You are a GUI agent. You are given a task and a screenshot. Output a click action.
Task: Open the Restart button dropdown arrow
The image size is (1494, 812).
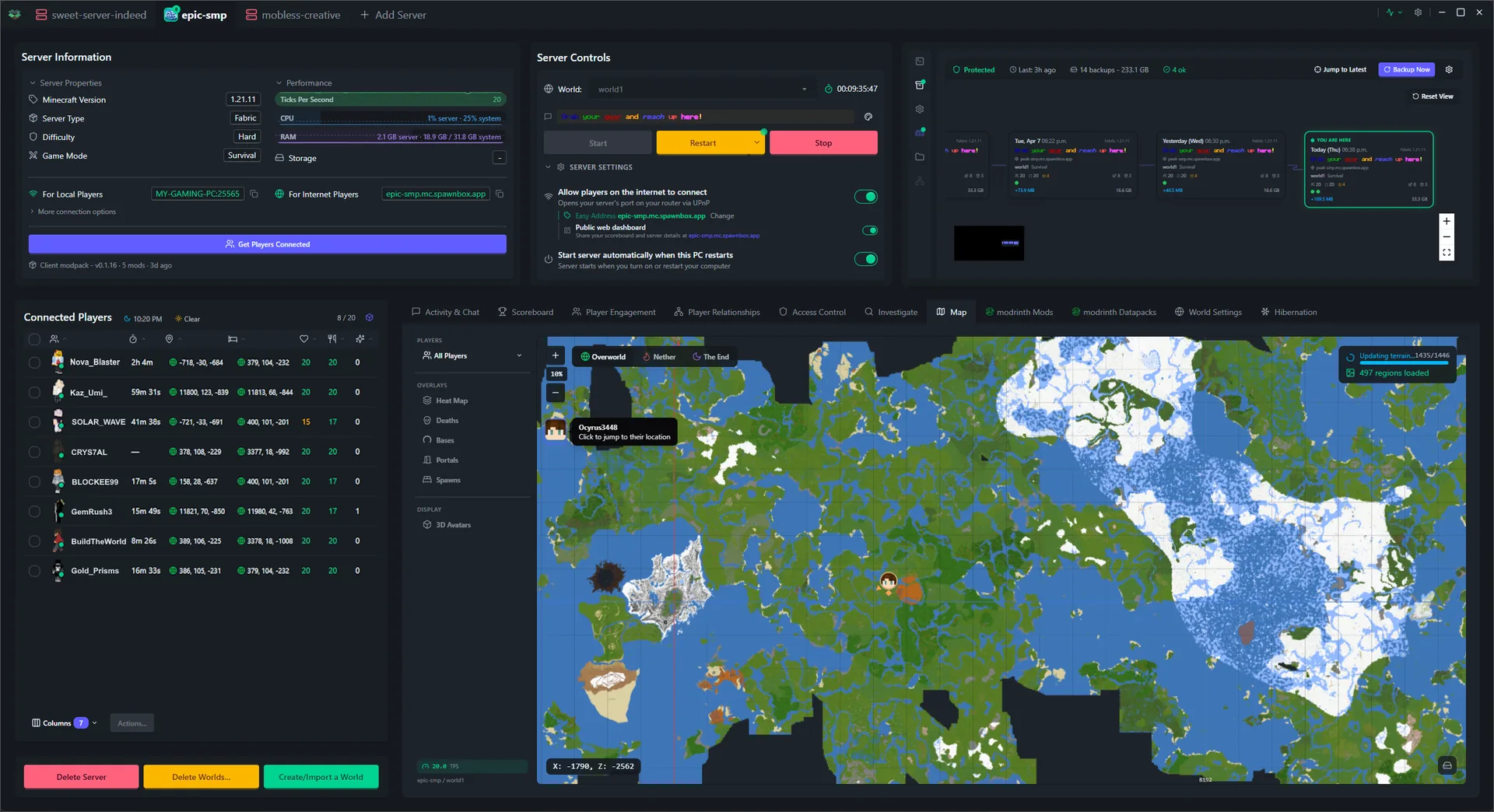point(756,142)
